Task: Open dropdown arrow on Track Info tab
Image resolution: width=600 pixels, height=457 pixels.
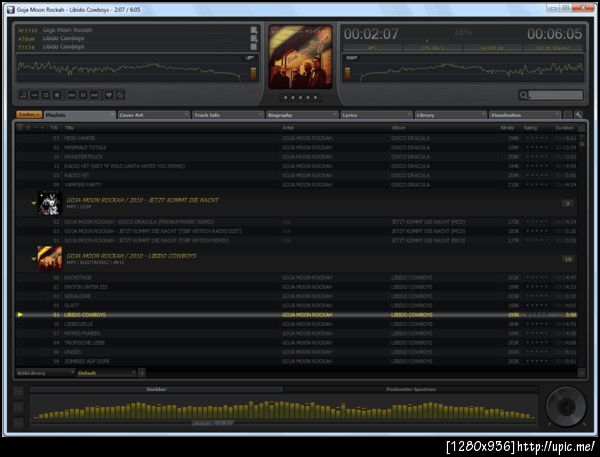Action: 261,114
